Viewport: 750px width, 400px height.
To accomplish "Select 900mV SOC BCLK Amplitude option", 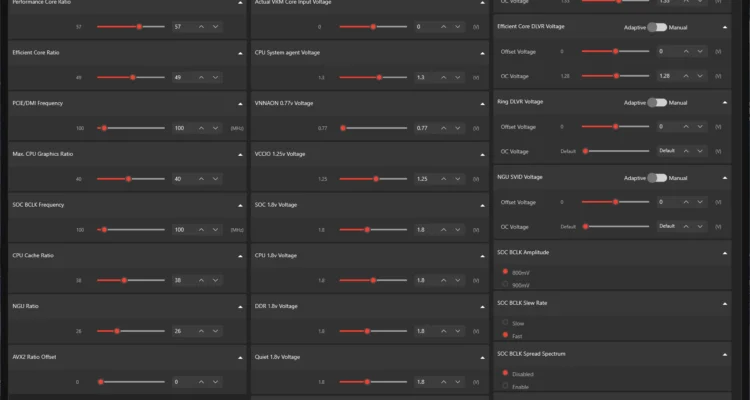I will point(505,284).
